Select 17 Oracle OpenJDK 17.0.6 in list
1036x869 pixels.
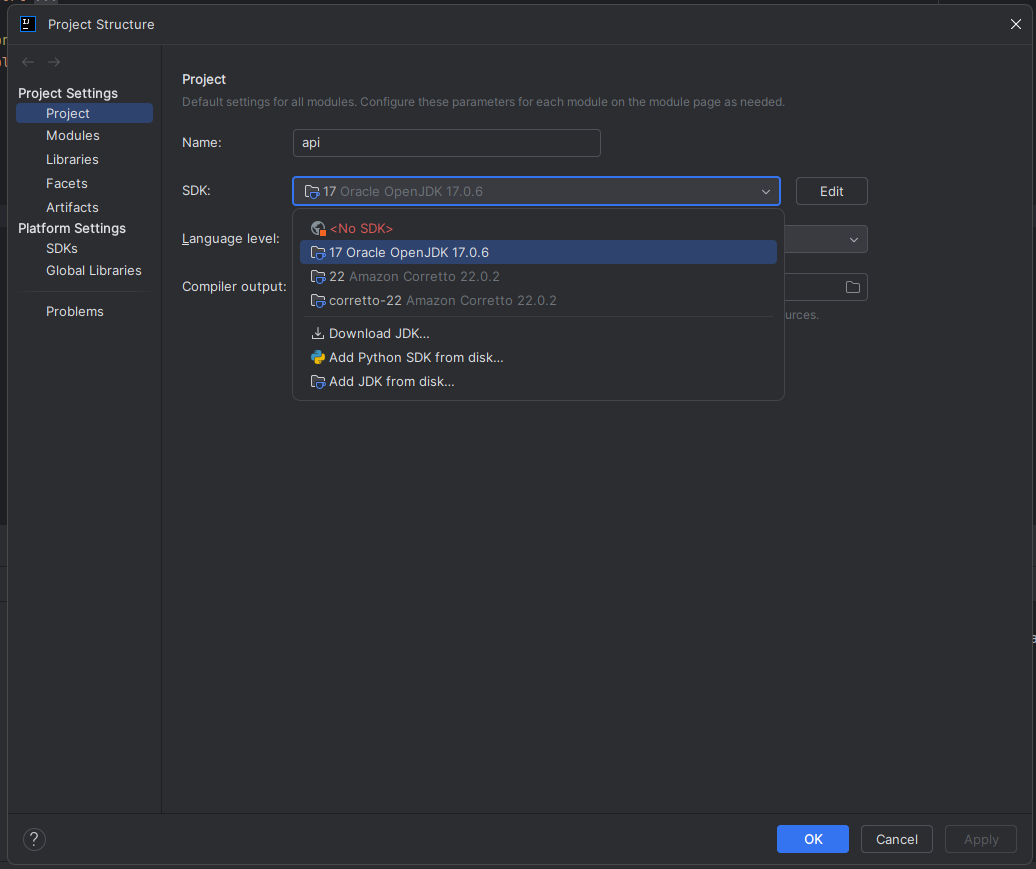[538, 252]
